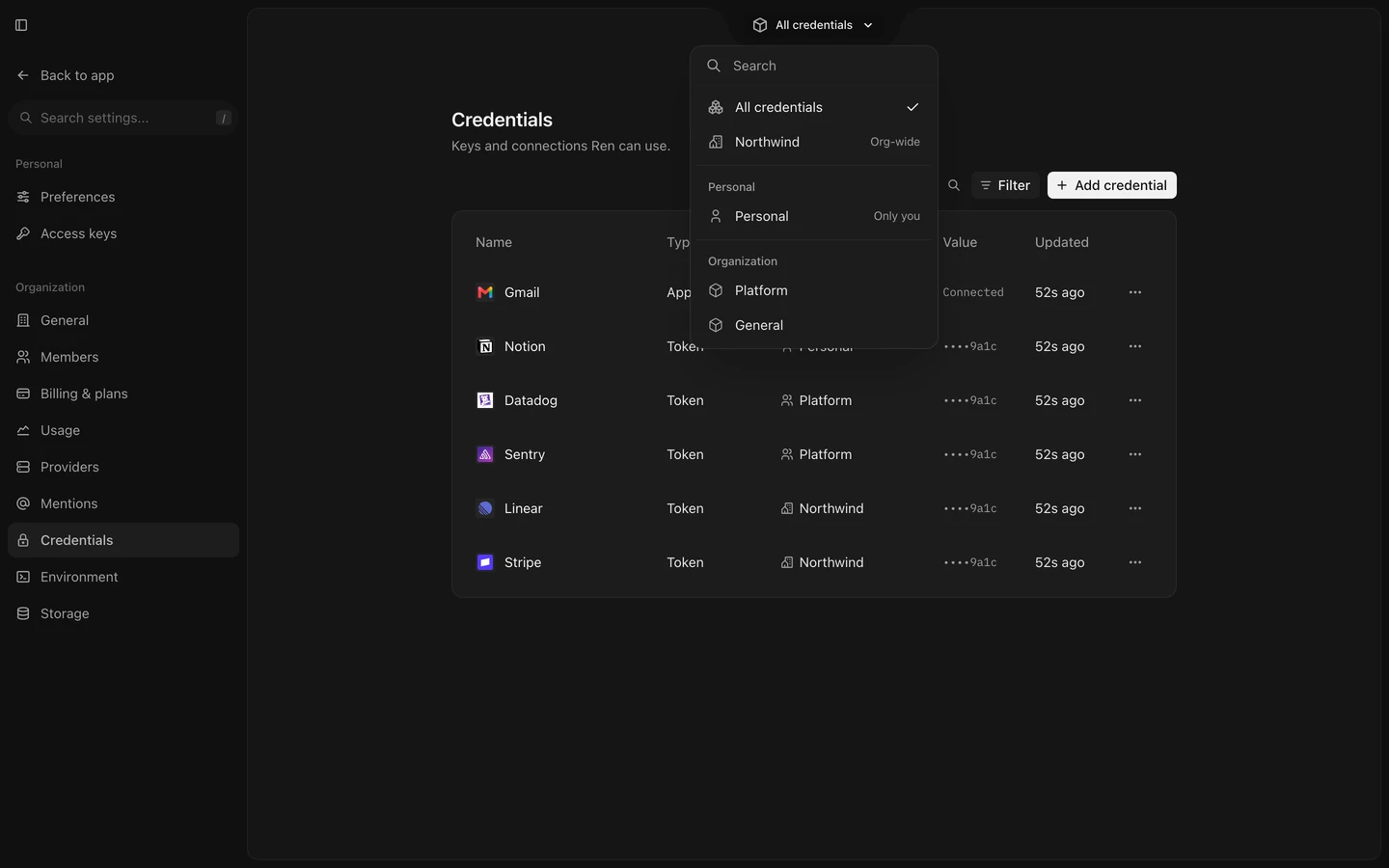The width and height of the screenshot is (1389, 868).
Task: Open Members settings page
Action: [123, 357]
